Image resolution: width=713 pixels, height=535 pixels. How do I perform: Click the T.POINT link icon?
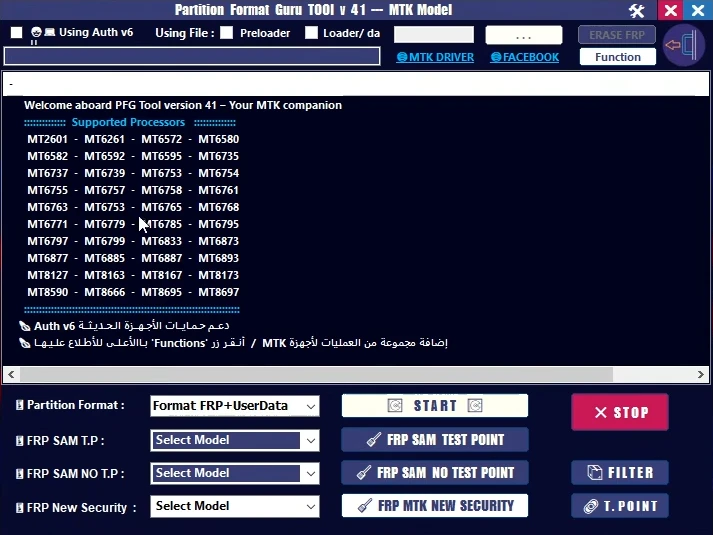(591, 506)
